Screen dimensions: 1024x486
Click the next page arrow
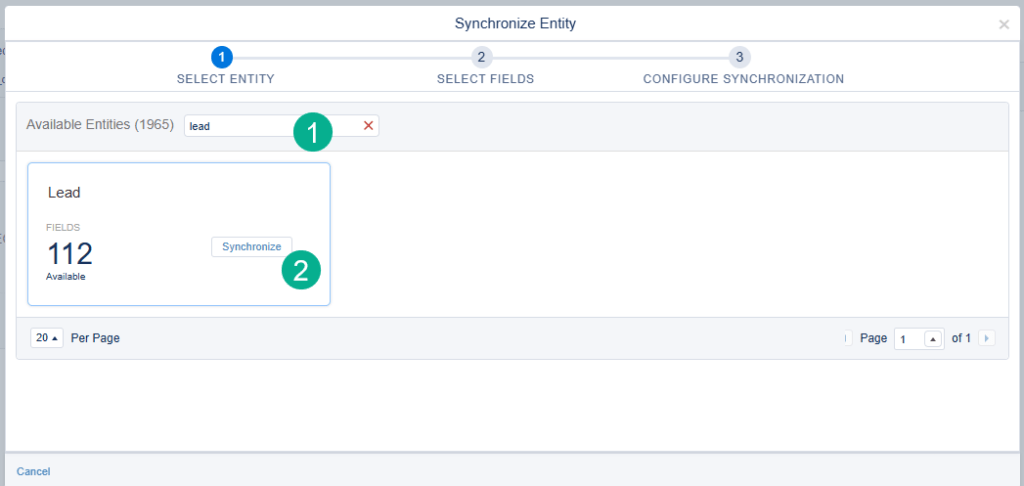pos(987,339)
